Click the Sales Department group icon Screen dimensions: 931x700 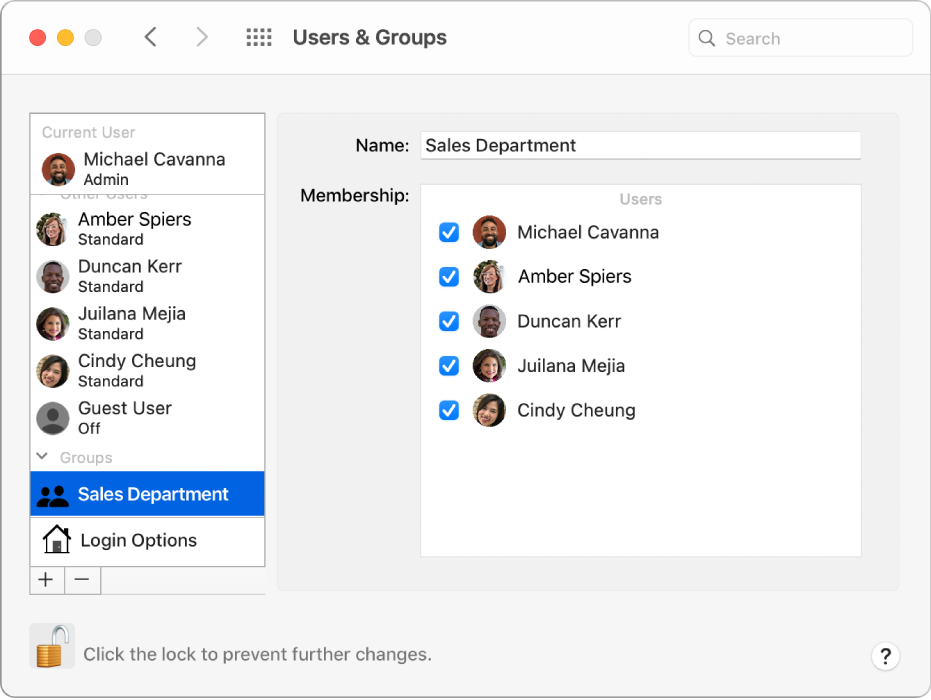click(52, 493)
